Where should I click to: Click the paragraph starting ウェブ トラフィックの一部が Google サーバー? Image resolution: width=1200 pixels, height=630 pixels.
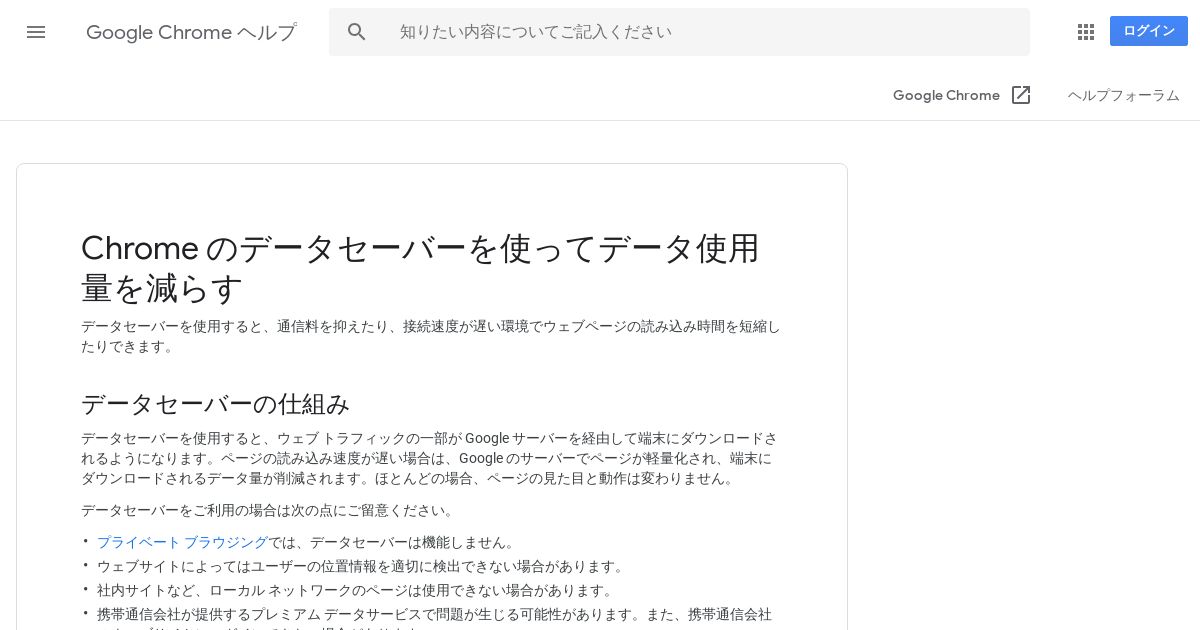point(429,458)
